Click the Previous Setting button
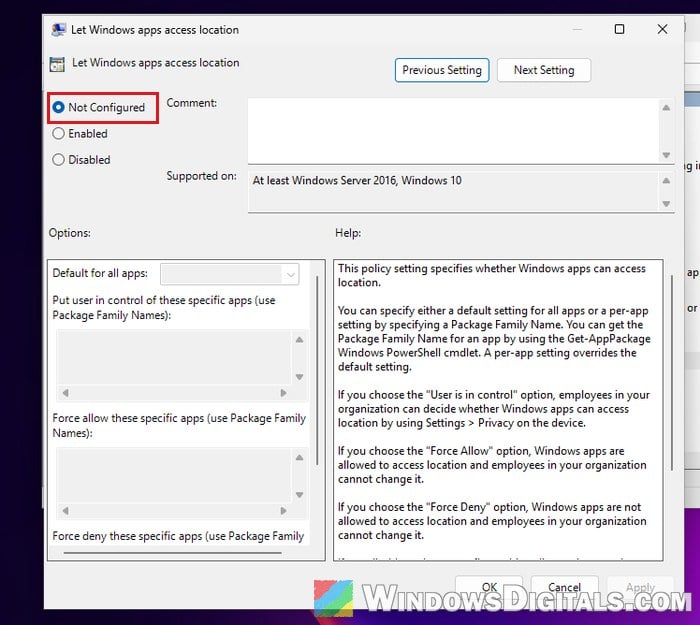The image size is (700, 625). [442, 70]
